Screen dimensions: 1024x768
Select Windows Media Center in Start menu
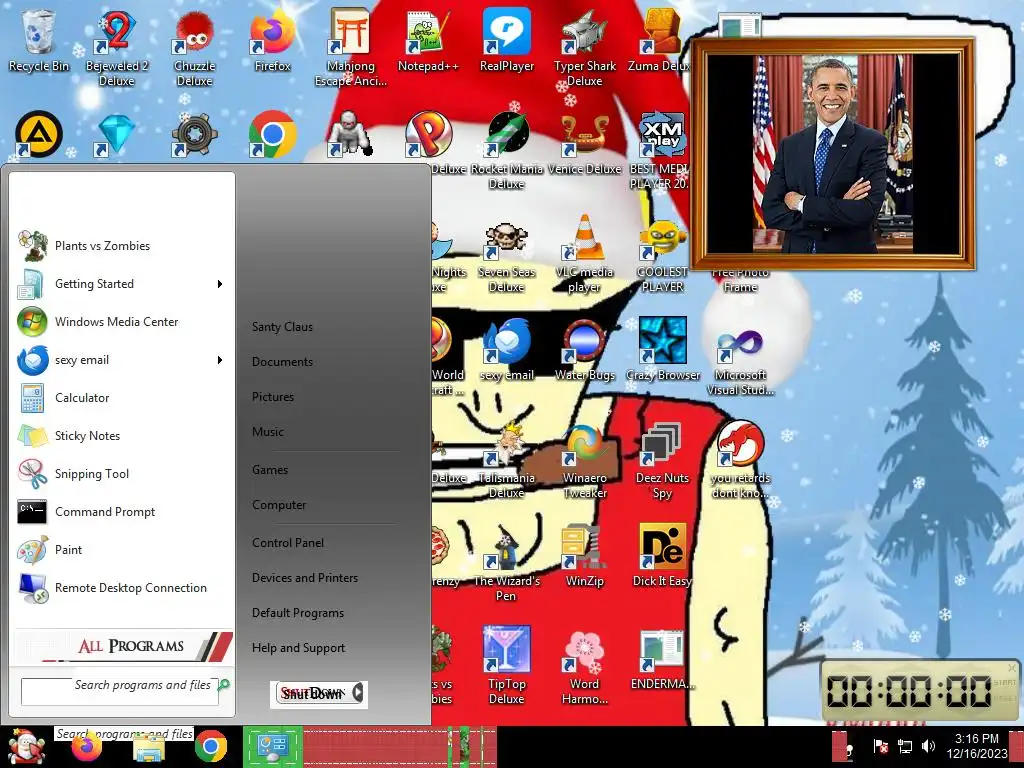coord(121,321)
